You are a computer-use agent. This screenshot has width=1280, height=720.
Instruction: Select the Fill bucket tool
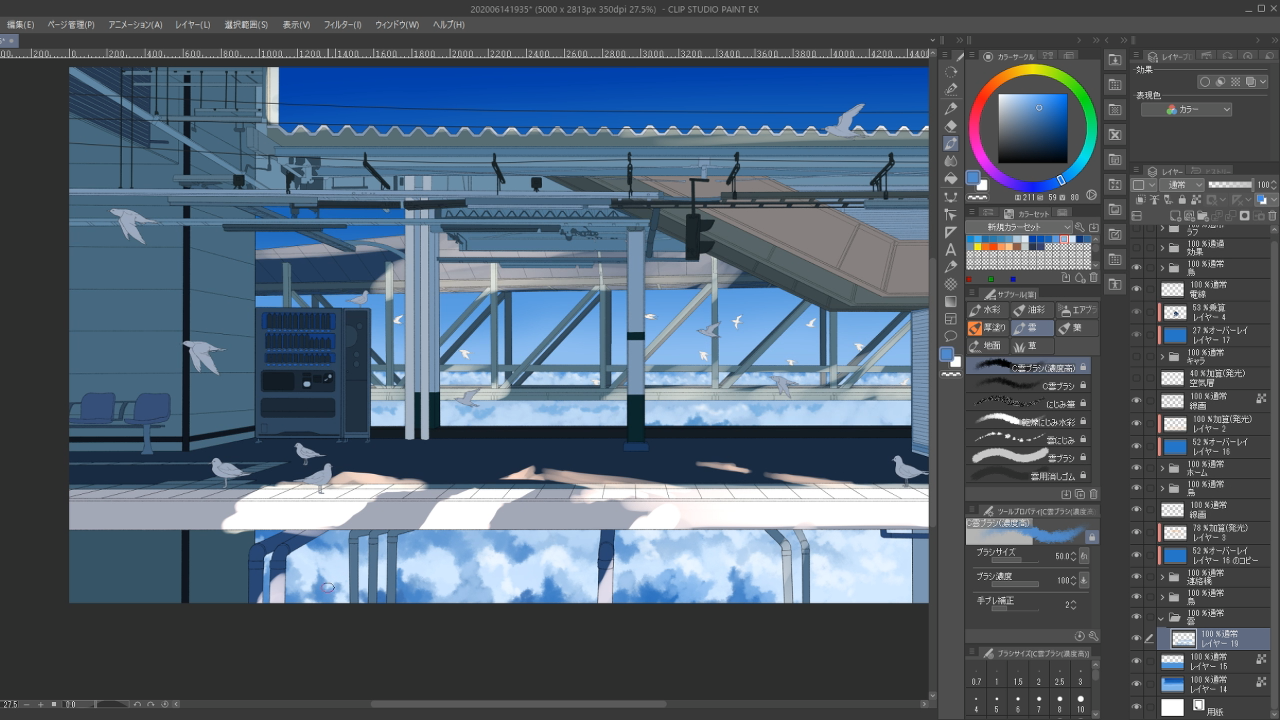coord(951,179)
